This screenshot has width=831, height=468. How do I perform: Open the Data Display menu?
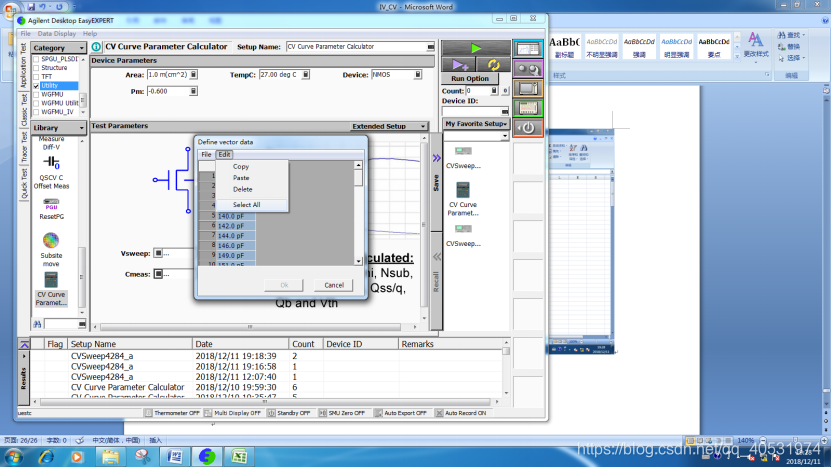[57, 33]
